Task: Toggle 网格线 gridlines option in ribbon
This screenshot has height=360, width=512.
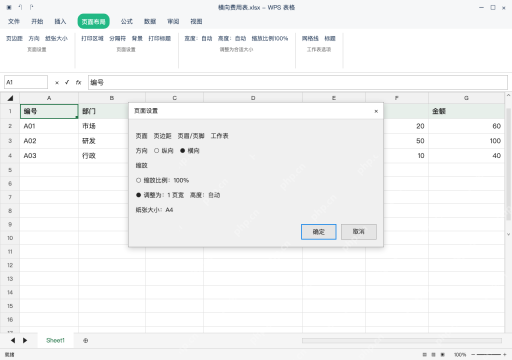Action: tap(310, 39)
